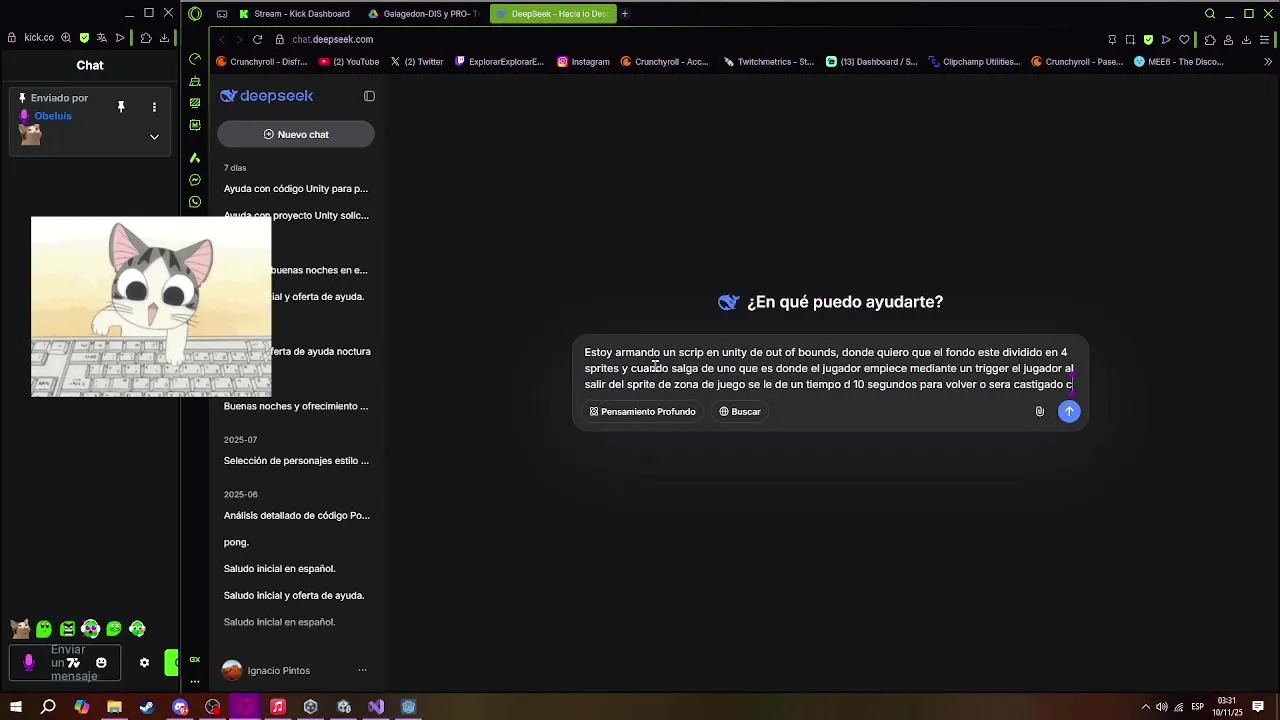Image resolution: width=1280 pixels, height=720 pixels.
Task: Attach a file with the paperclip icon
Action: point(1040,411)
